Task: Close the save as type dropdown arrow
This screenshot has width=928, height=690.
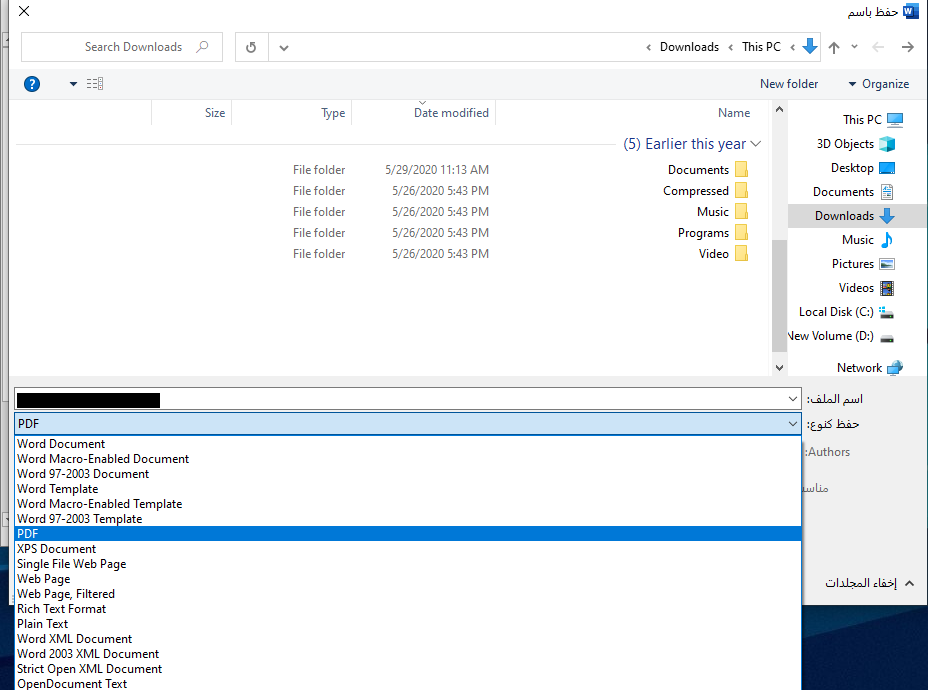Action: (x=793, y=424)
